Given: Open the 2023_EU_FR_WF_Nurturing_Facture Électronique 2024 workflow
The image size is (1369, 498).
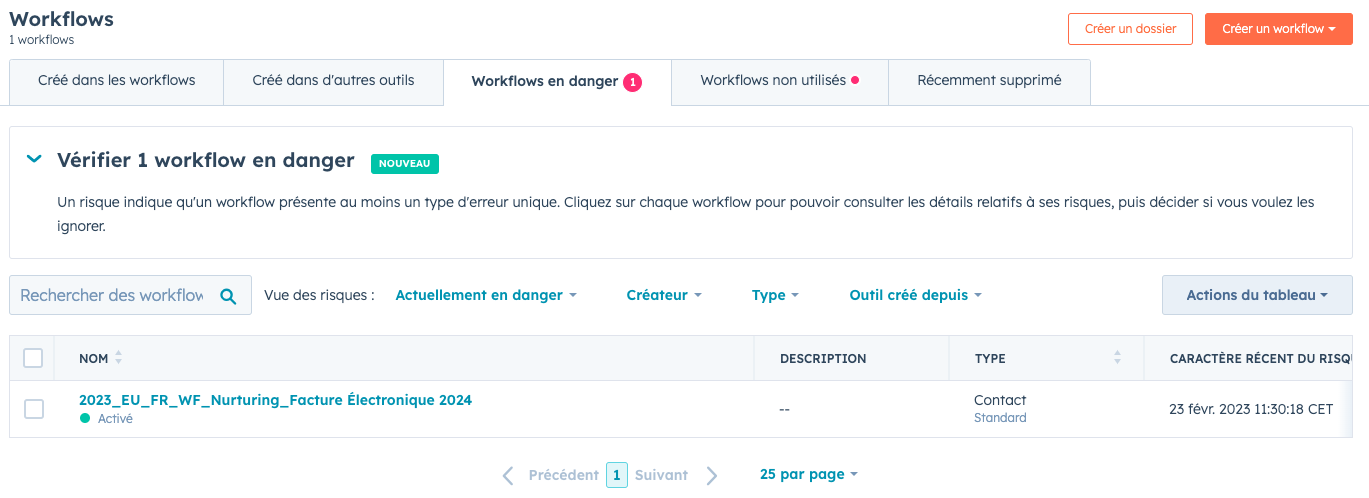Looking at the screenshot, I should [x=275, y=400].
